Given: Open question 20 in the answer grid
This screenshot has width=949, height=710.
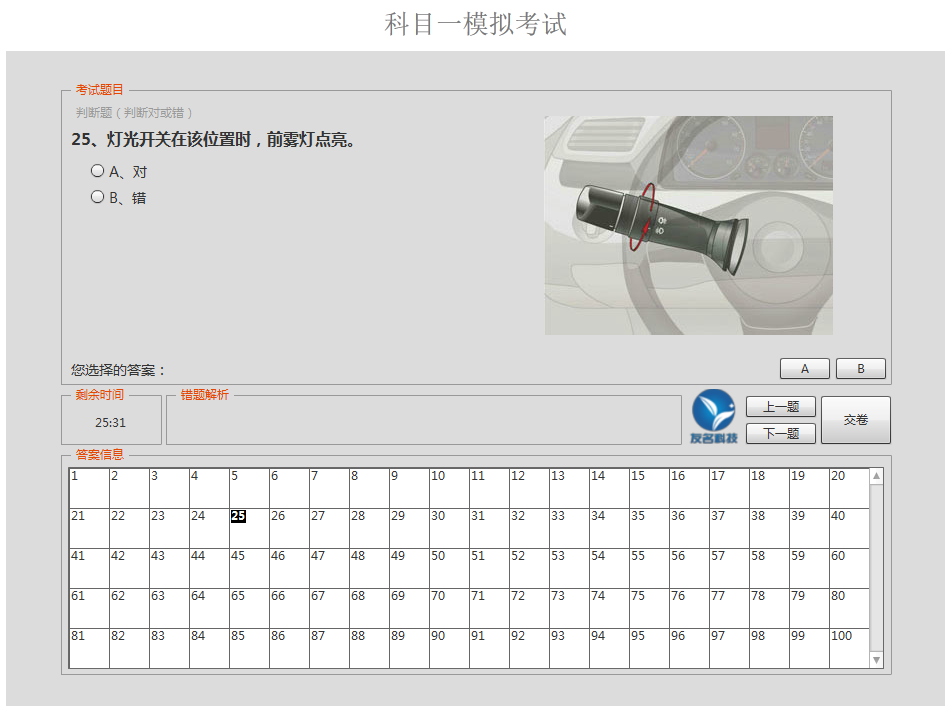Looking at the screenshot, I should tap(848, 487).
